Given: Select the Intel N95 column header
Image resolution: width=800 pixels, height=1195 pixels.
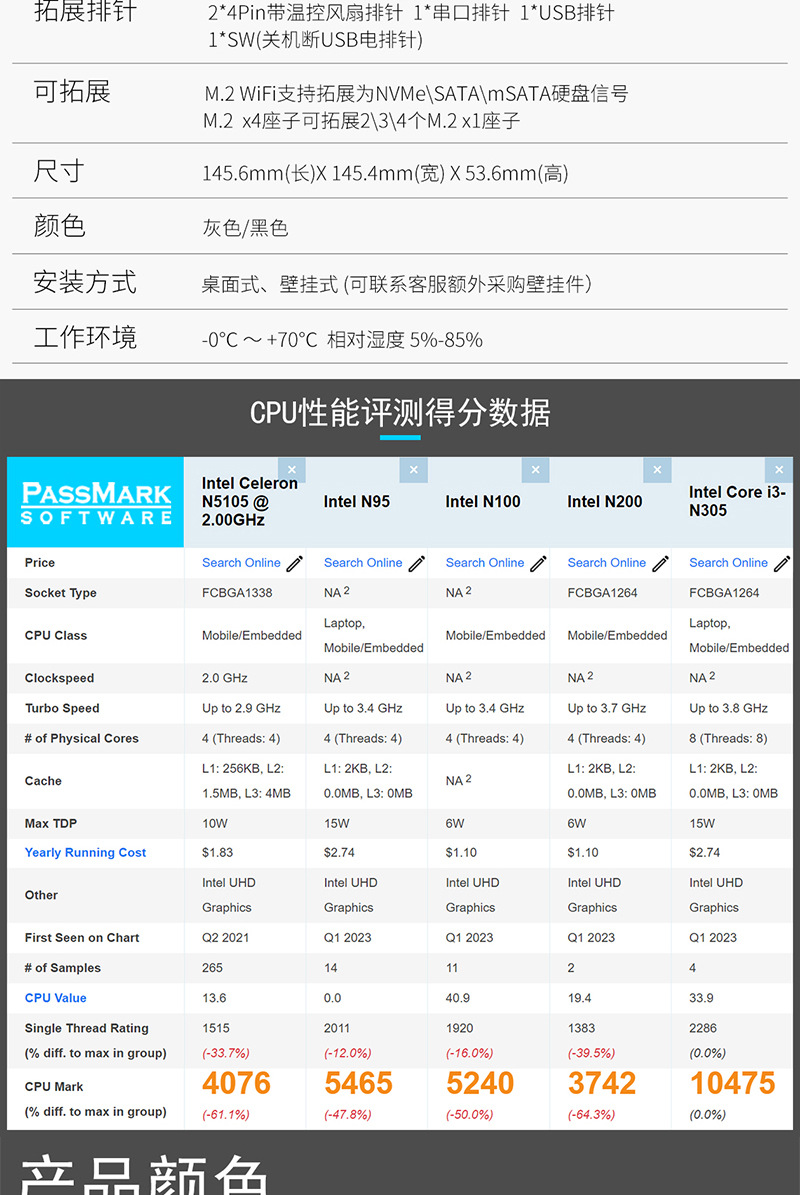Looking at the screenshot, I should click(357, 501).
